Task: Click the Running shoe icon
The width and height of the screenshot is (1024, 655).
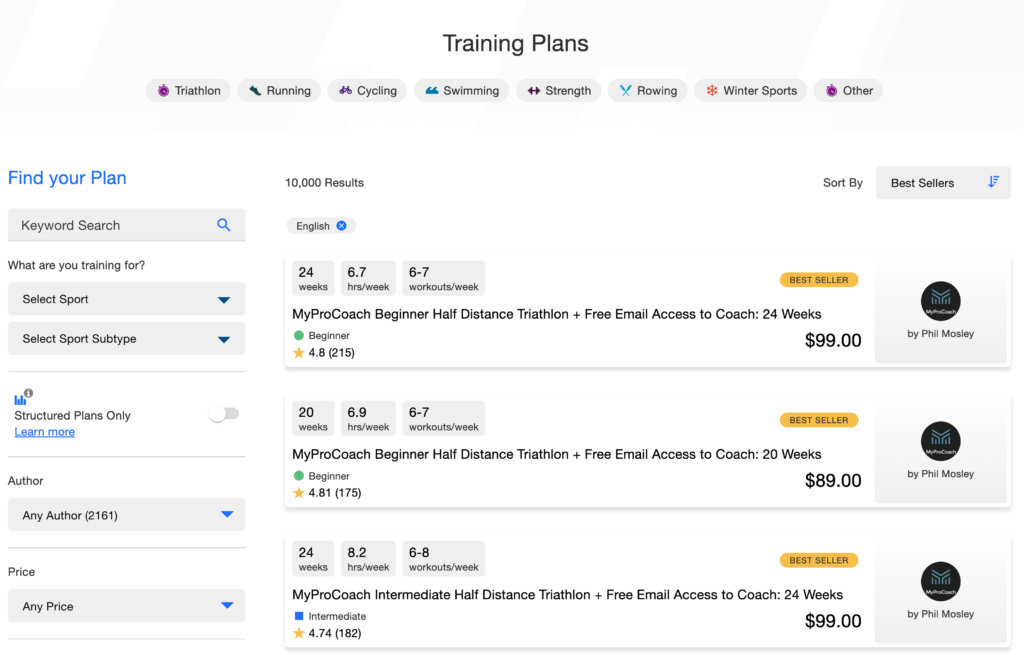Action: (255, 90)
